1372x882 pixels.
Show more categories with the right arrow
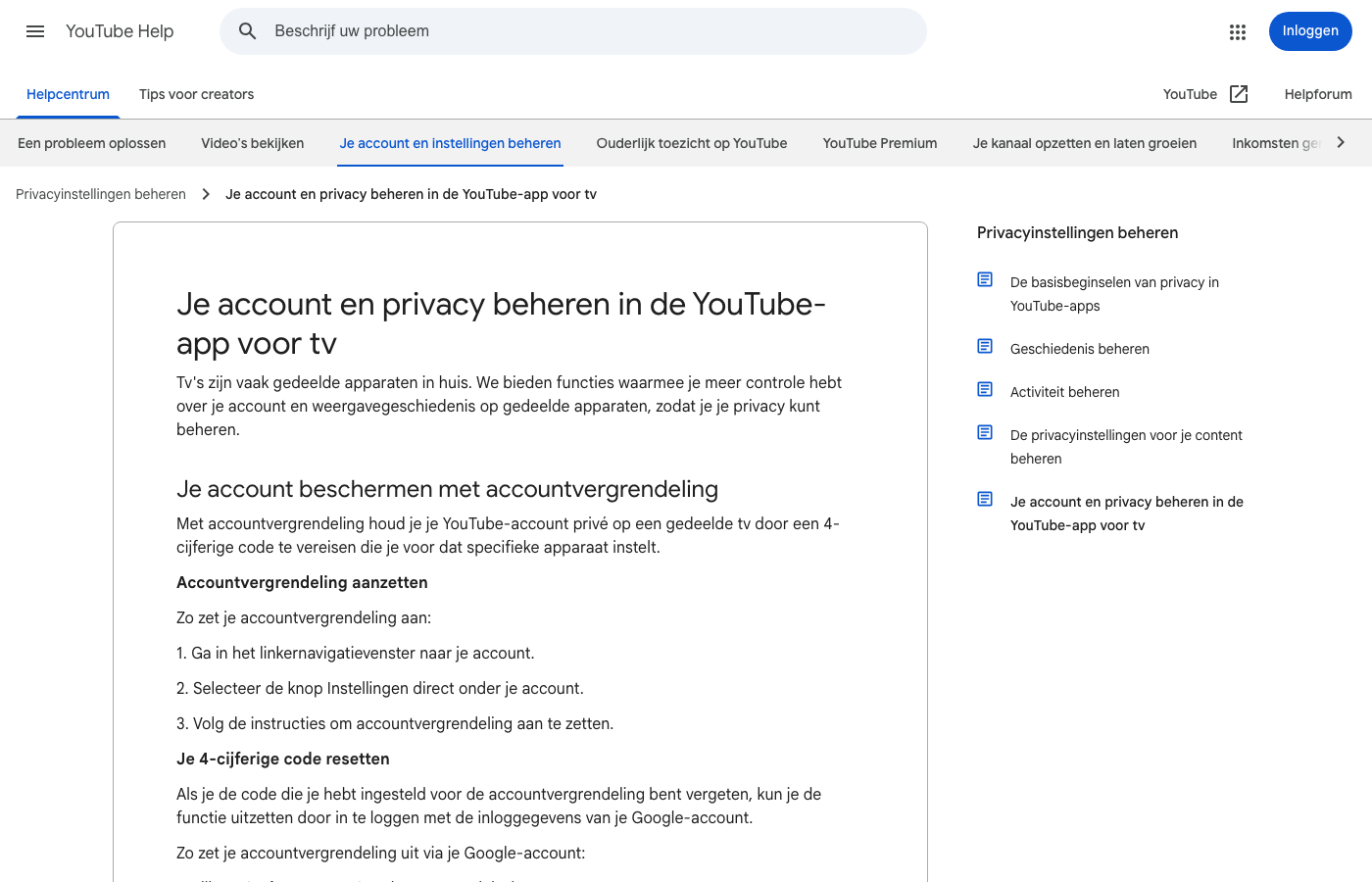(1341, 143)
